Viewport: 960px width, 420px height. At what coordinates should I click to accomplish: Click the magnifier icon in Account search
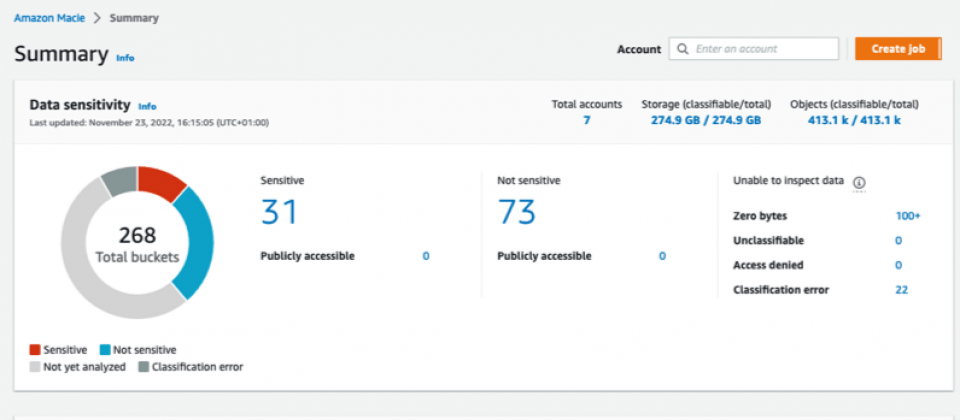click(683, 48)
